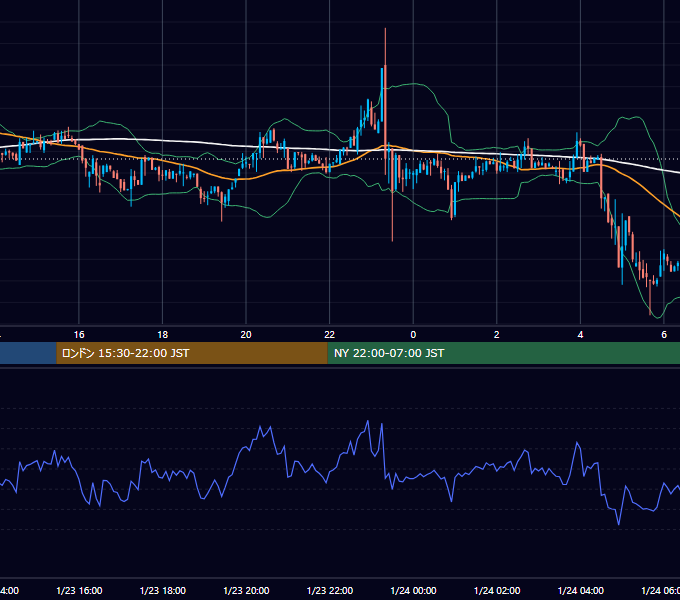Click the 4 hour axis label
The width and height of the screenshot is (680, 600).
point(580,335)
